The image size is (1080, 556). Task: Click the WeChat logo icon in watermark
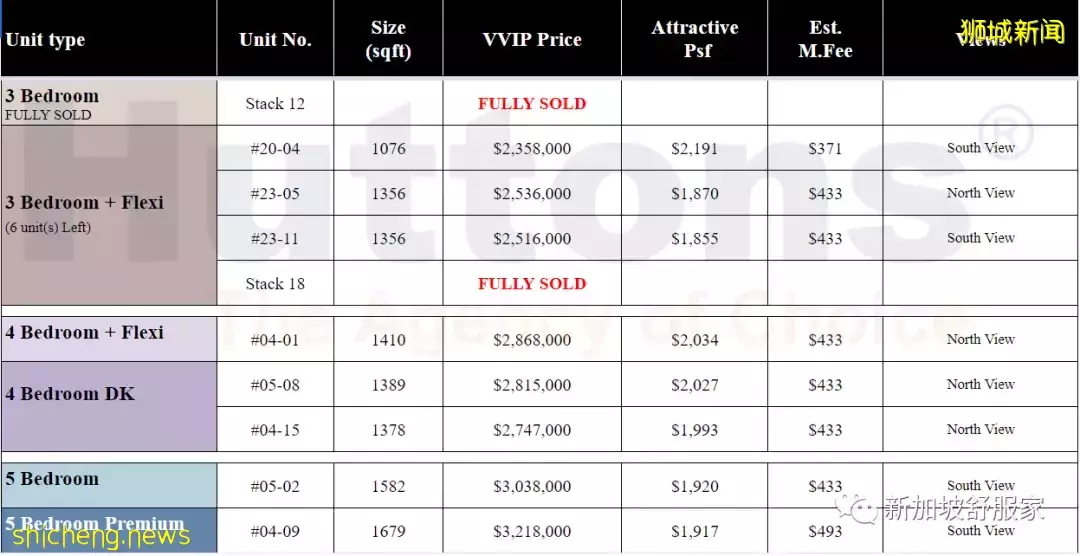pyautogui.click(x=861, y=508)
